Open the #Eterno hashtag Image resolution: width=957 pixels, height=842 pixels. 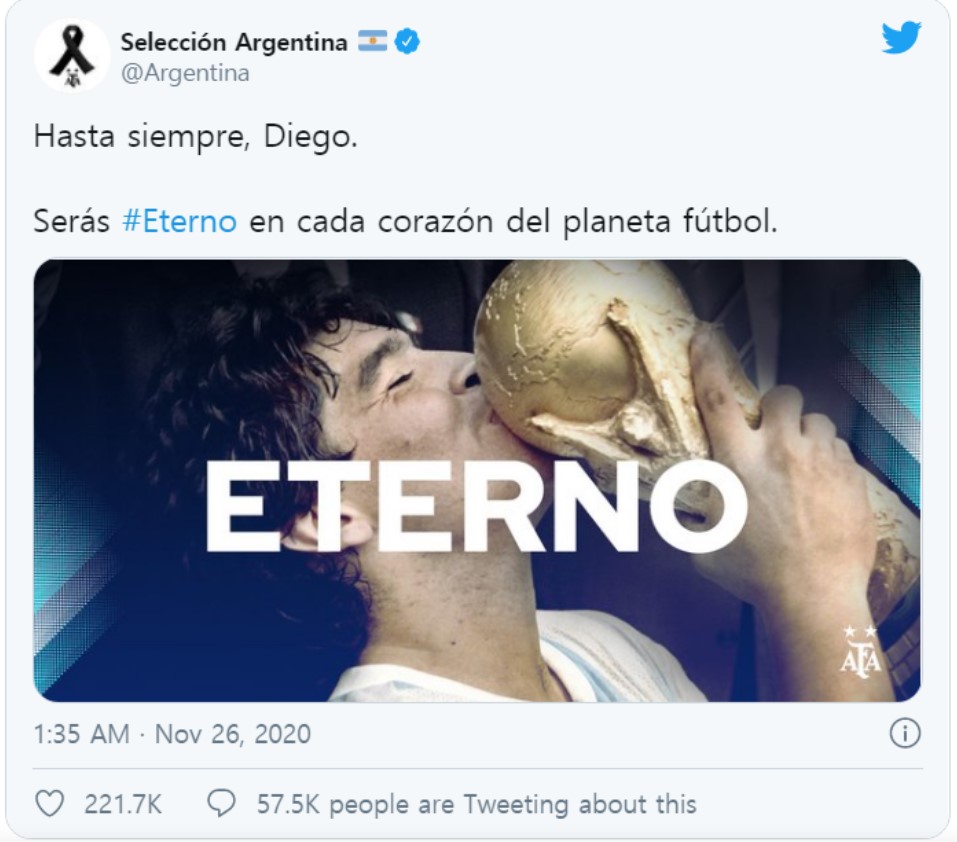[179, 221]
